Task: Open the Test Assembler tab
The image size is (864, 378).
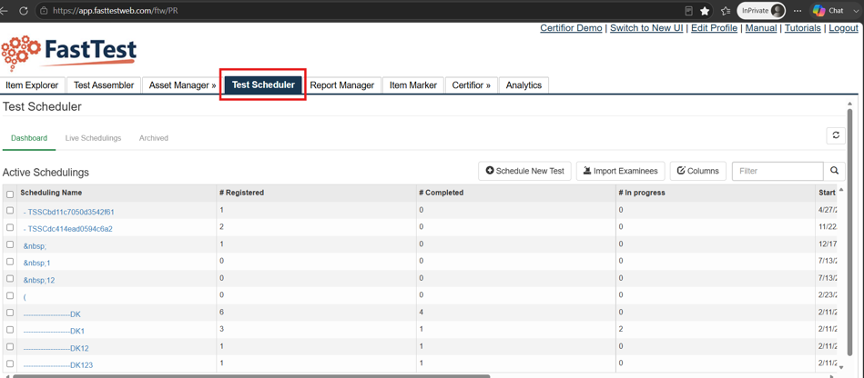Action: click(x=104, y=85)
